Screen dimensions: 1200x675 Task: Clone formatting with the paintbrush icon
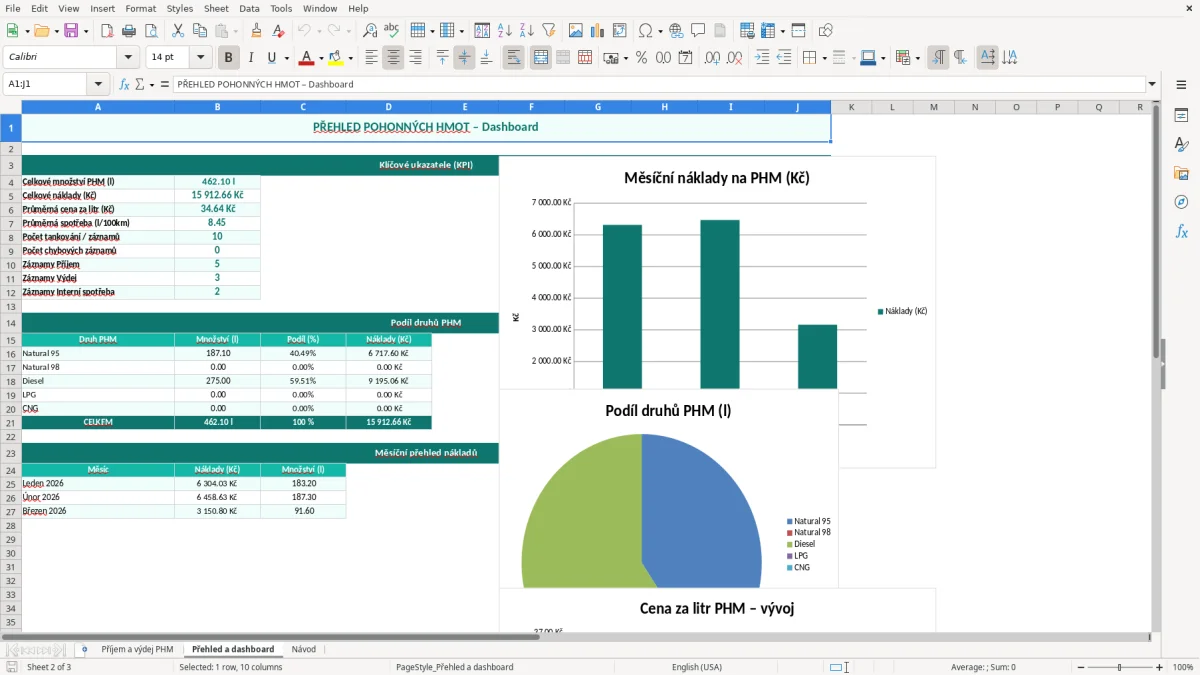(257, 31)
